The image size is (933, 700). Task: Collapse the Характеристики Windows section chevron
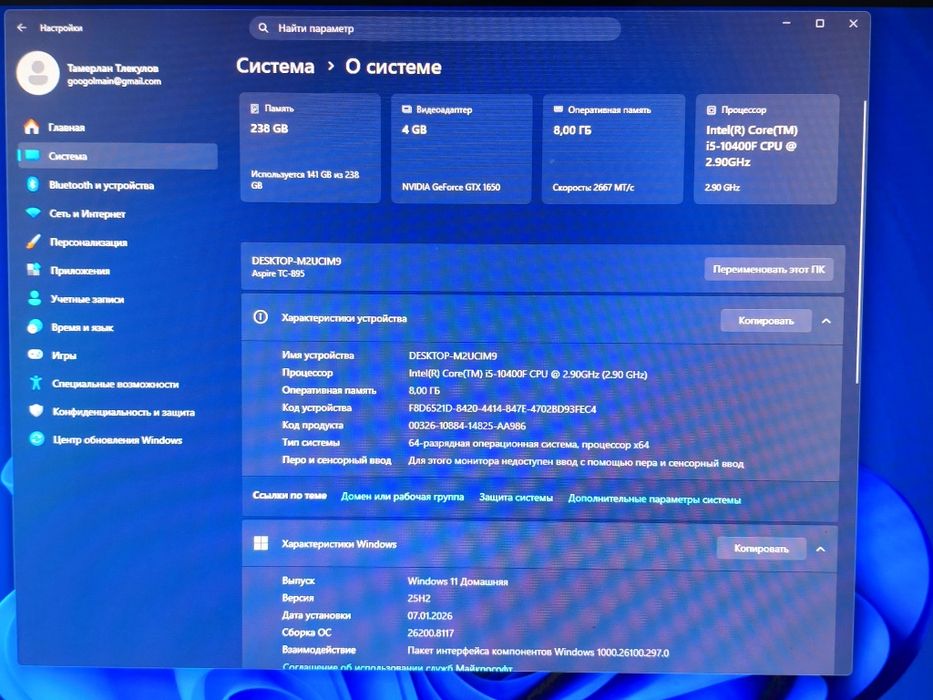821,549
